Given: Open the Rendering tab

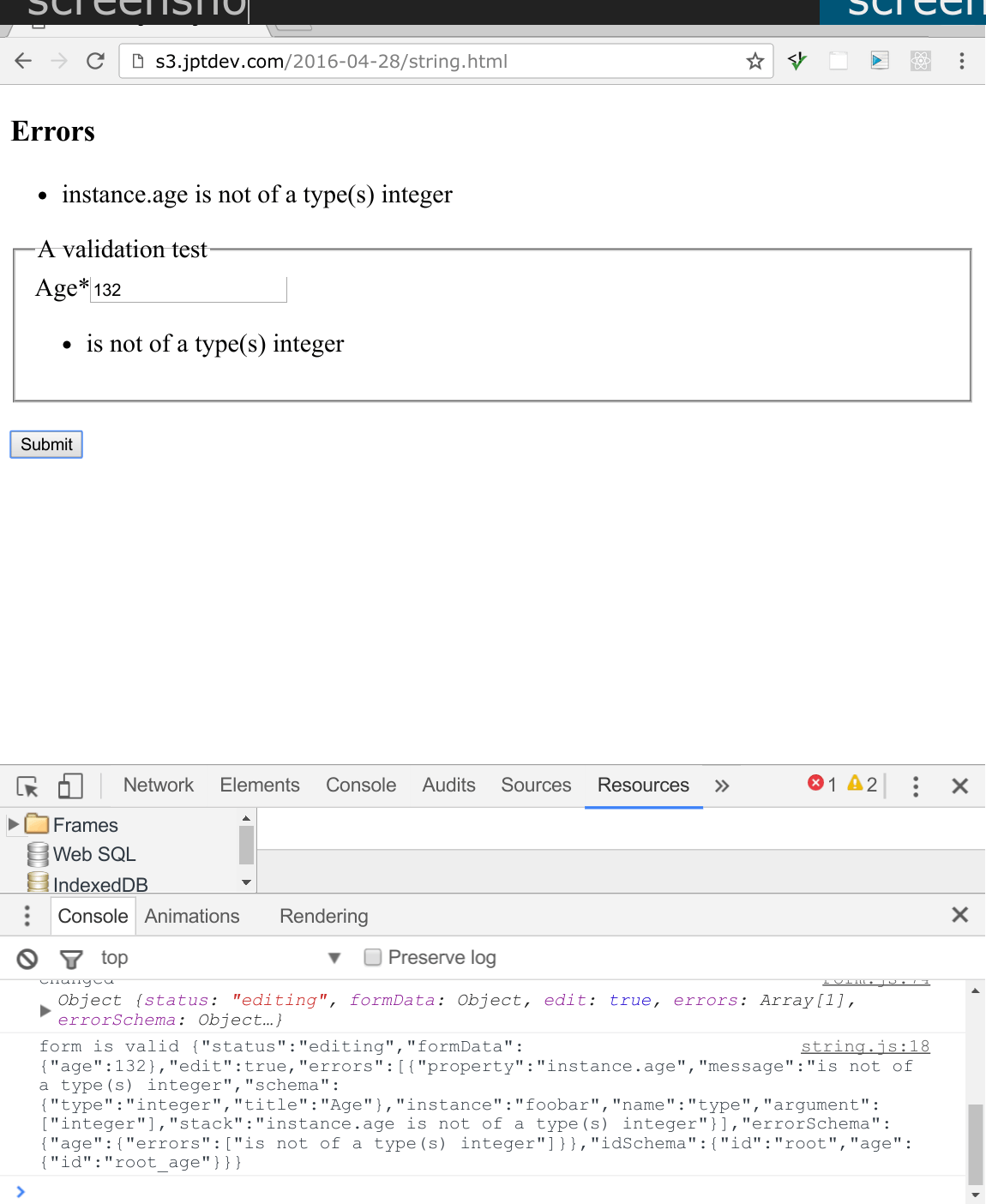Looking at the screenshot, I should pyautogui.click(x=323, y=916).
